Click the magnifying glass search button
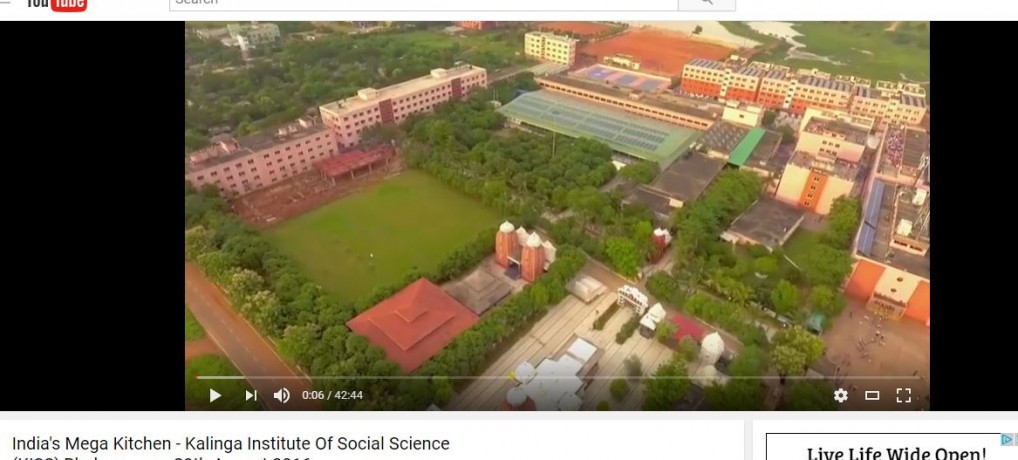Viewport: 1018px width, 460px height. (x=706, y=4)
